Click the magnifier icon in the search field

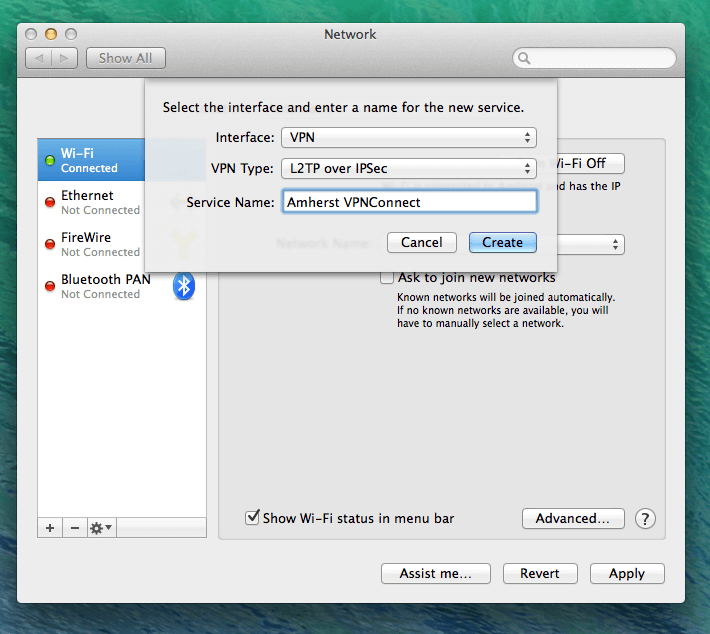(x=524, y=58)
